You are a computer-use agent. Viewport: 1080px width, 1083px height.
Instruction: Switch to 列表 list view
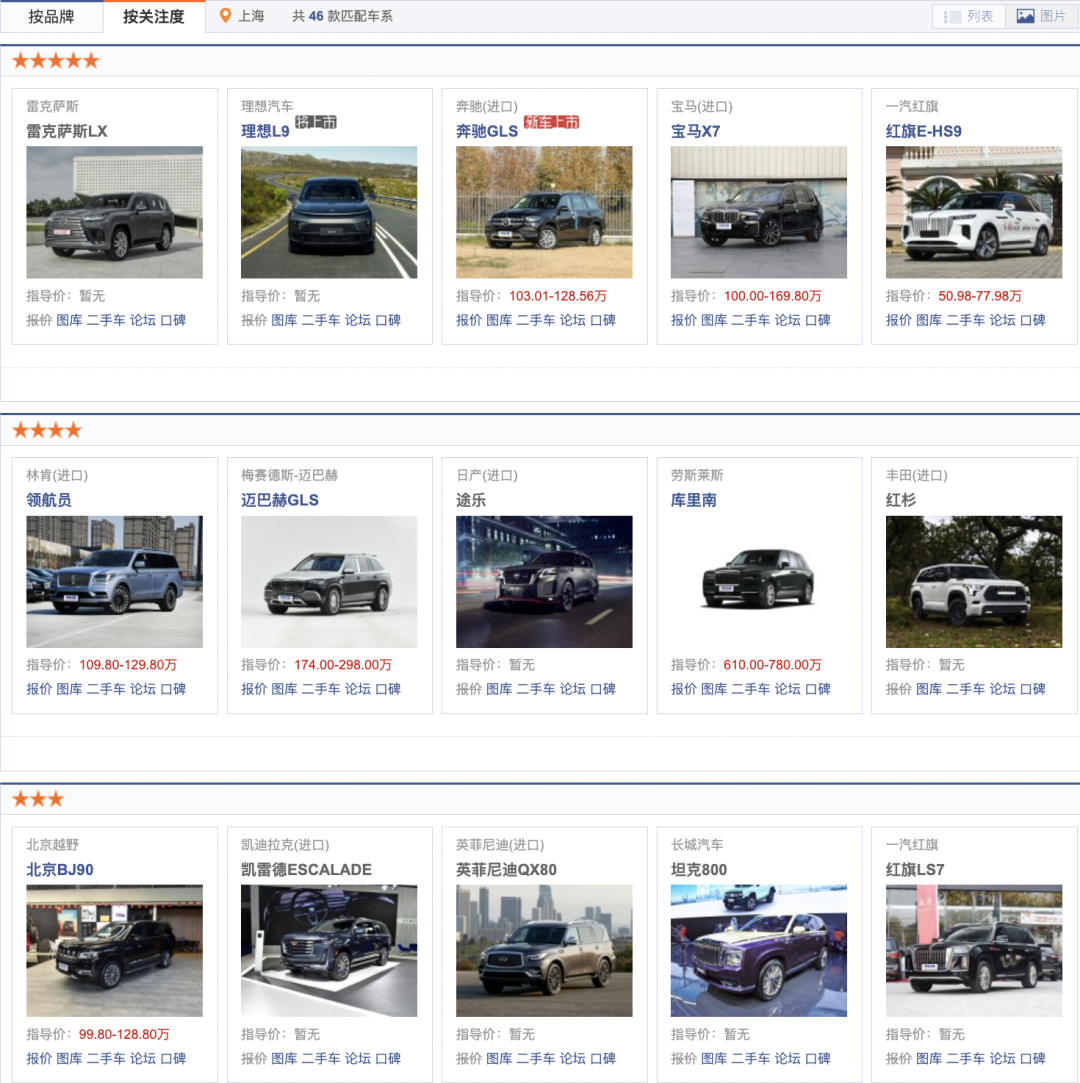tap(968, 17)
